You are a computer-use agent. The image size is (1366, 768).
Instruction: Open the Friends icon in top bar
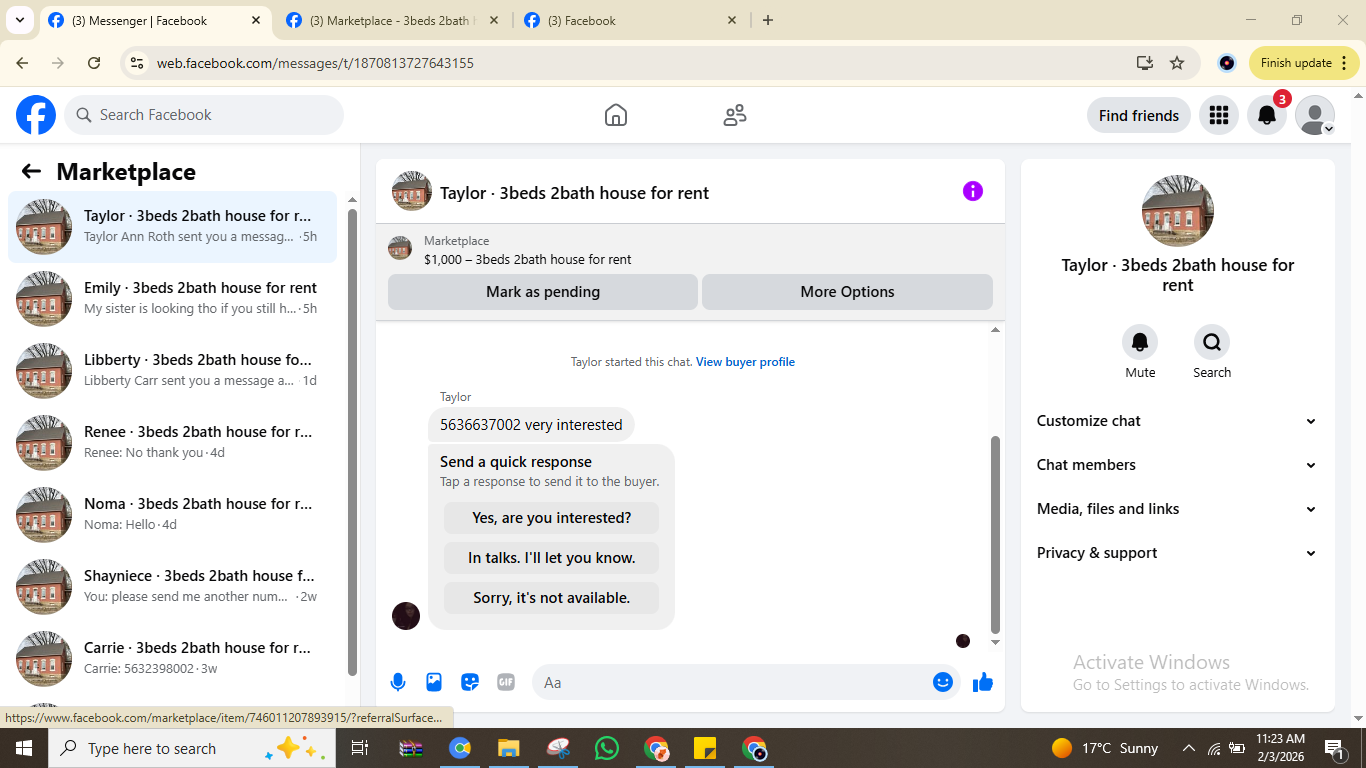tap(735, 115)
